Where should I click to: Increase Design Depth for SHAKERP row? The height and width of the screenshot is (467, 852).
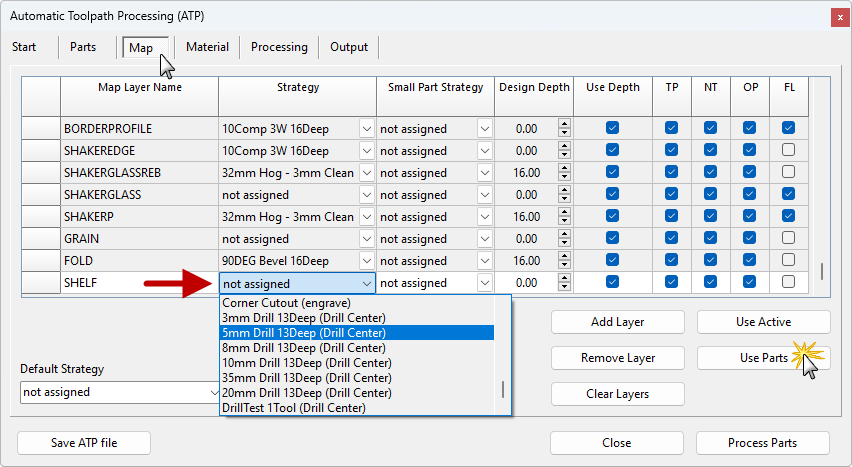(x=564, y=212)
